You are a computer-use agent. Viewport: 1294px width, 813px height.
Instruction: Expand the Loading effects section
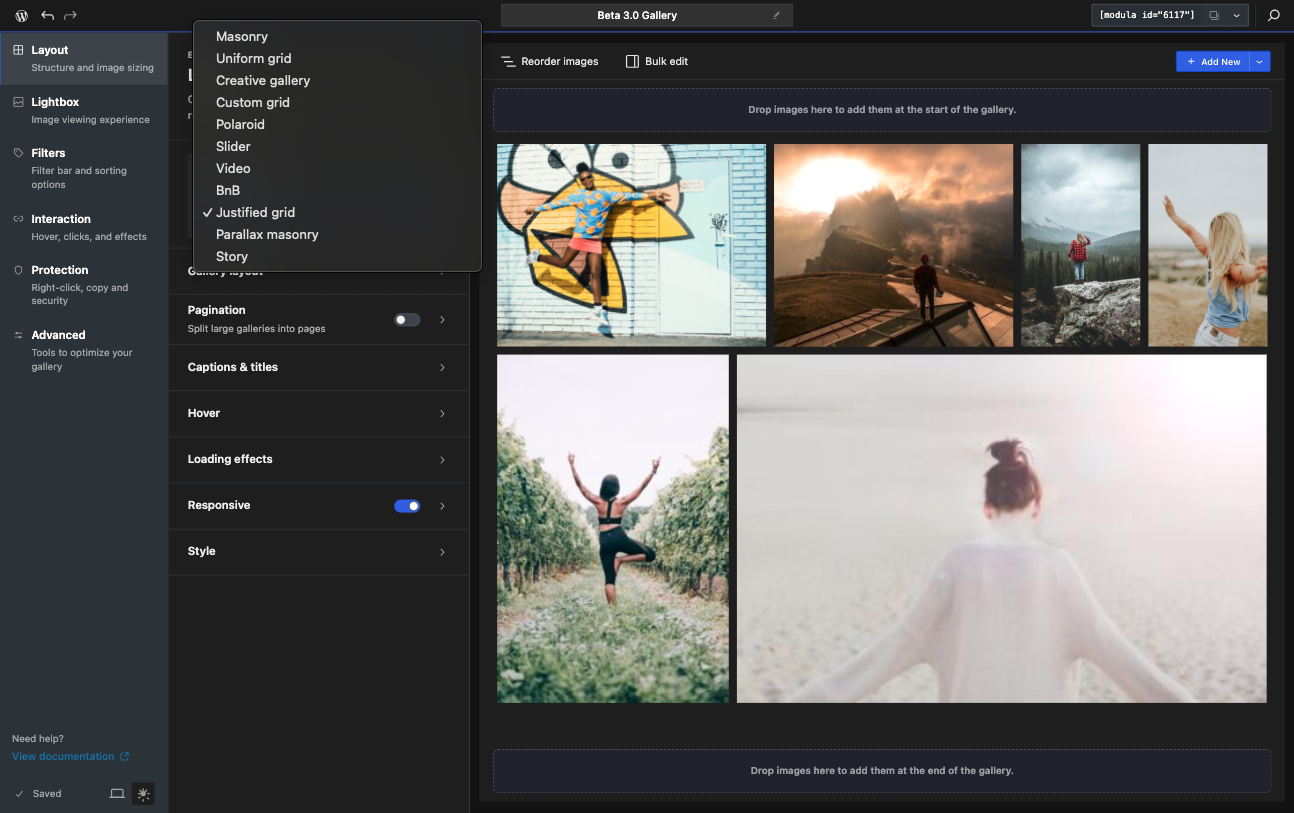tap(318, 460)
